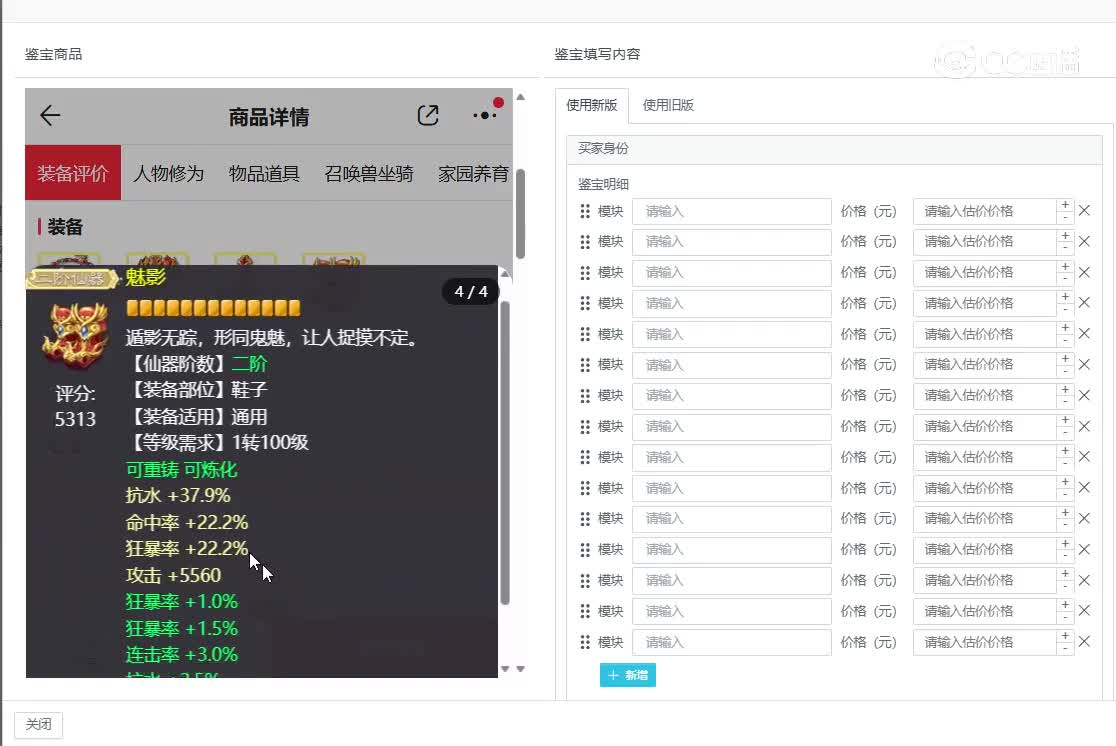Click the 连击率 +3.0% attribute
Viewport: 1116px width, 746px height.
[181, 655]
